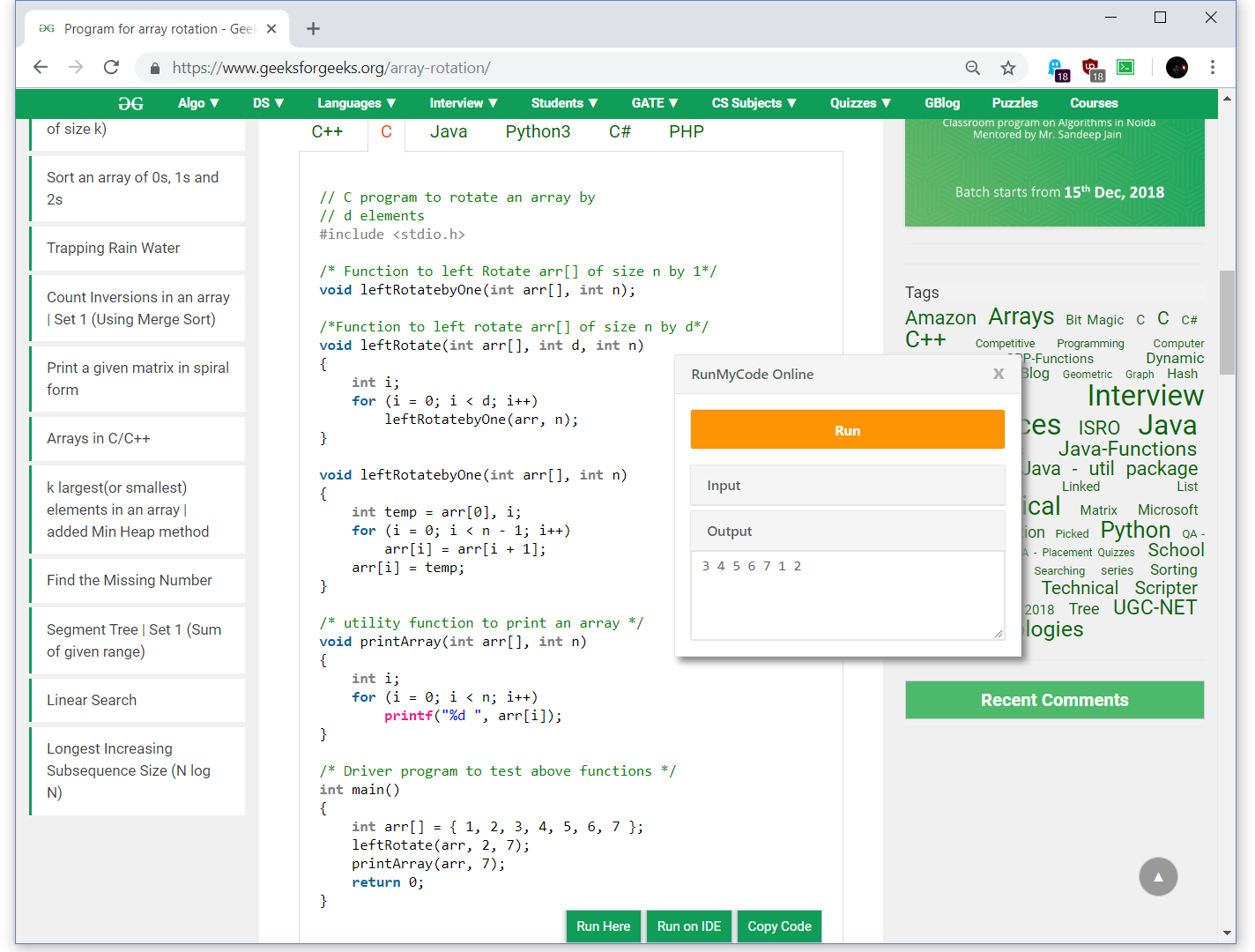
Task: Open a new browser tab
Action: (313, 29)
